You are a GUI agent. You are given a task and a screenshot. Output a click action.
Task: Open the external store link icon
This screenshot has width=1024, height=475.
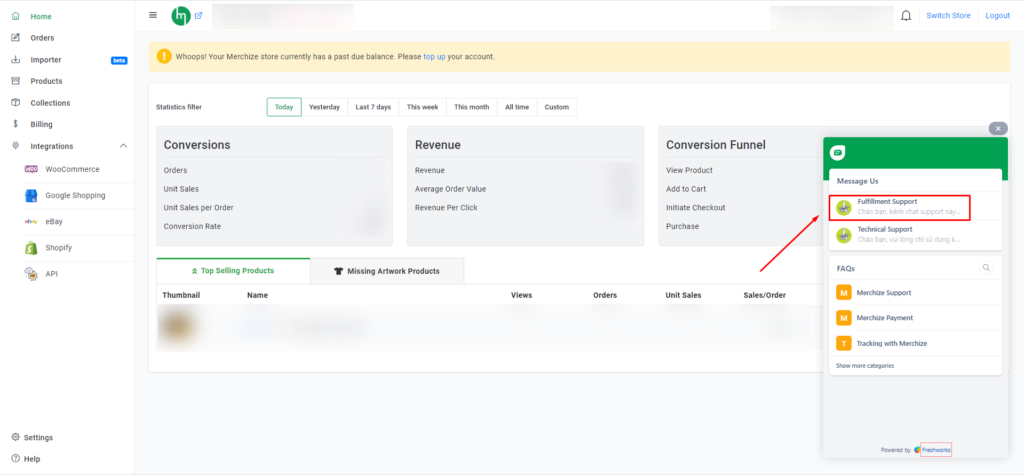[199, 16]
